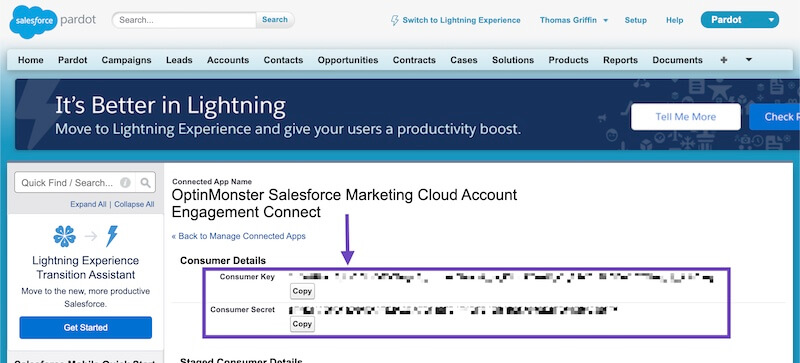Open the plus all-tabs icon in nav bar
Viewport: 800px width, 363px height.
(723, 60)
